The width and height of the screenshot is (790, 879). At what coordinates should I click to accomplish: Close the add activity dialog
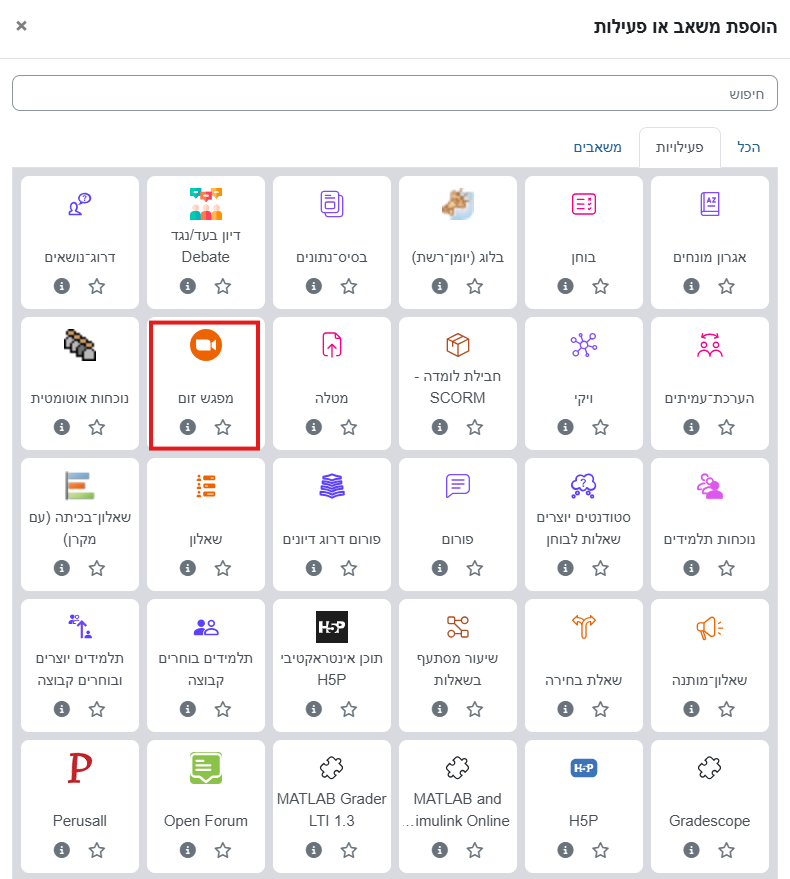coord(22,26)
